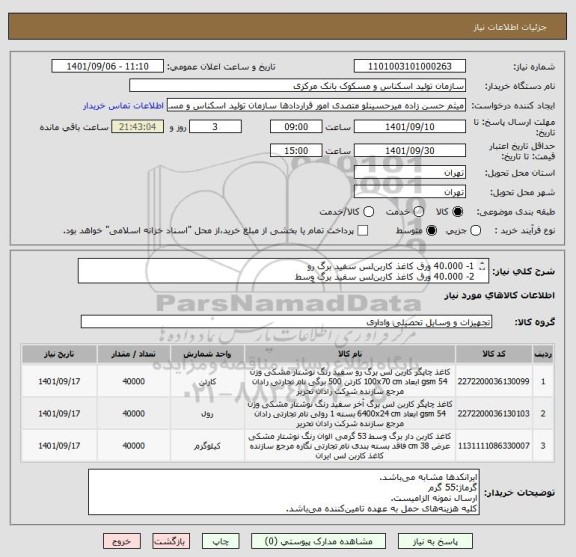Click the general description text area
Viewport: 576px width, 557px height.
click(x=283, y=271)
